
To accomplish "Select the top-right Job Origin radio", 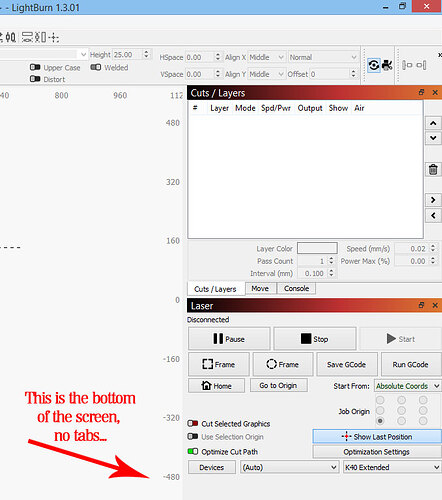I will [423, 400].
